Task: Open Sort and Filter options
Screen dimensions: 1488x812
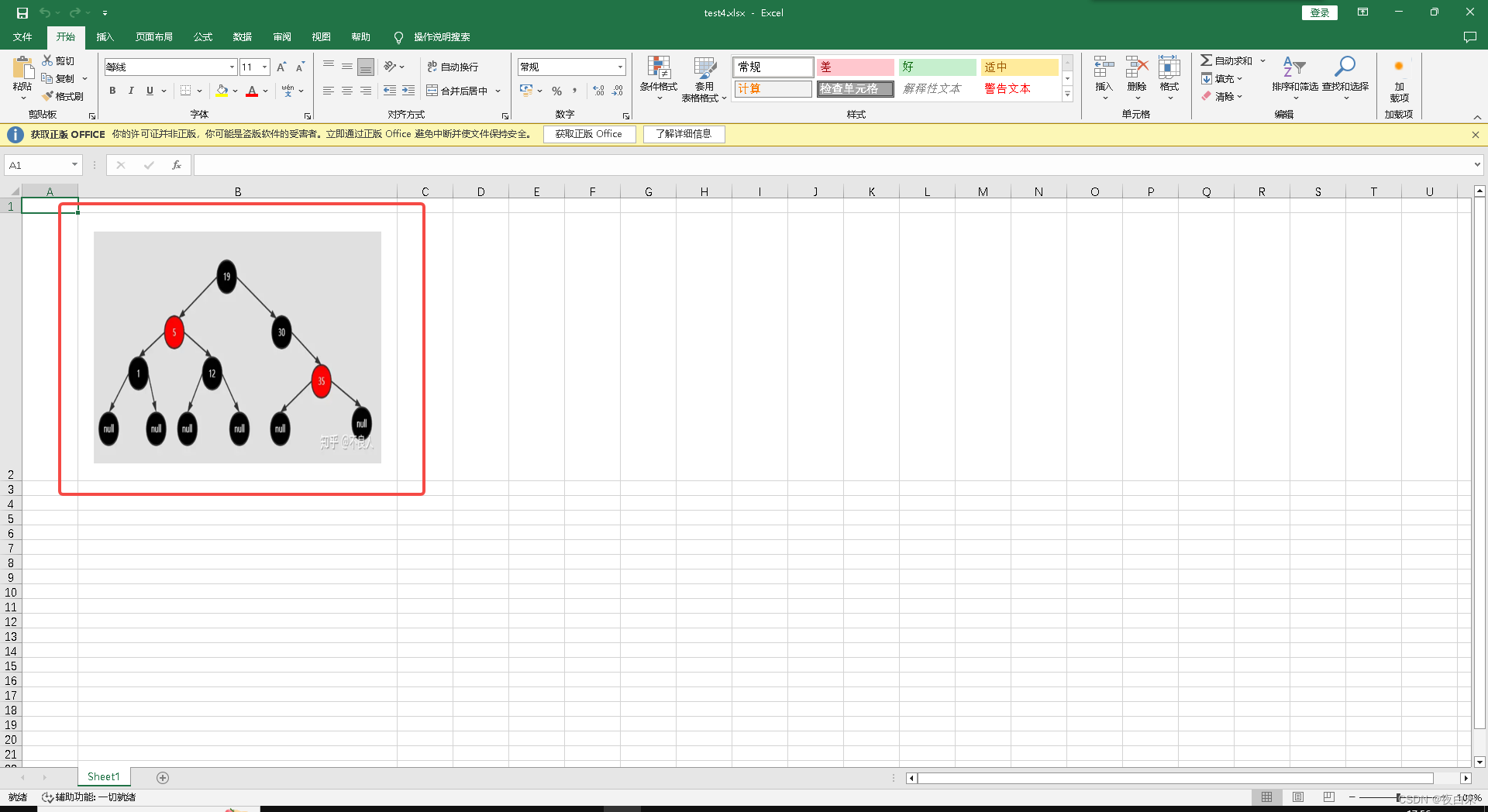Action: click(x=1294, y=77)
